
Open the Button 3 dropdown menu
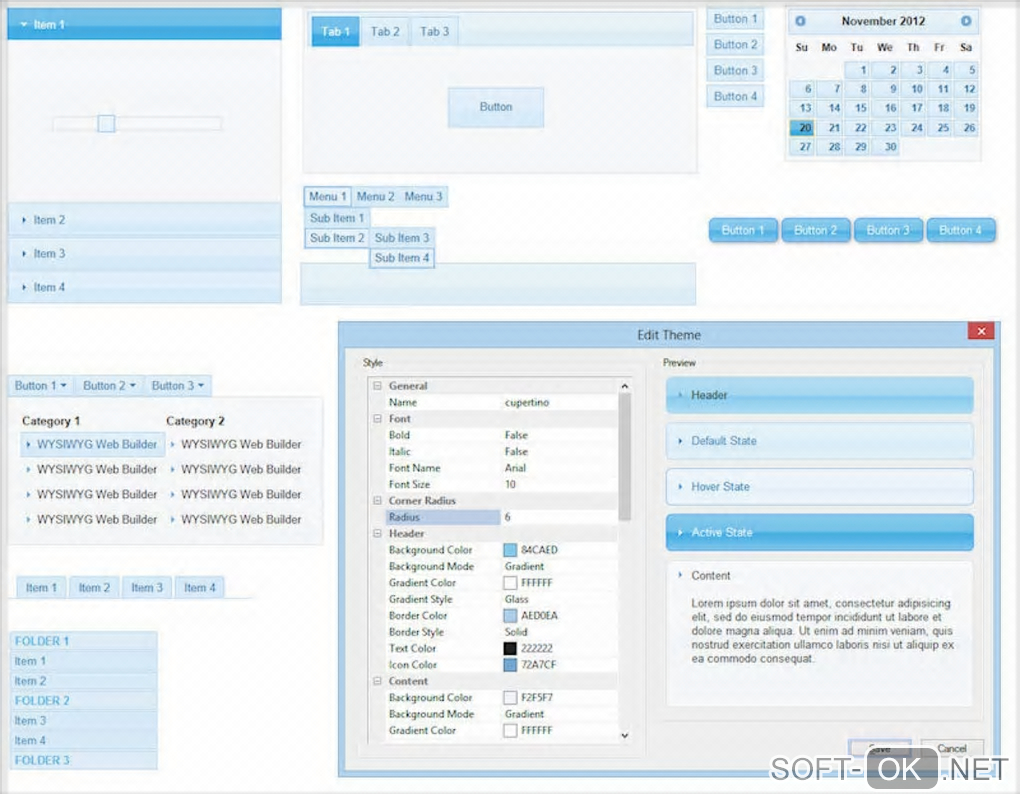point(178,386)
